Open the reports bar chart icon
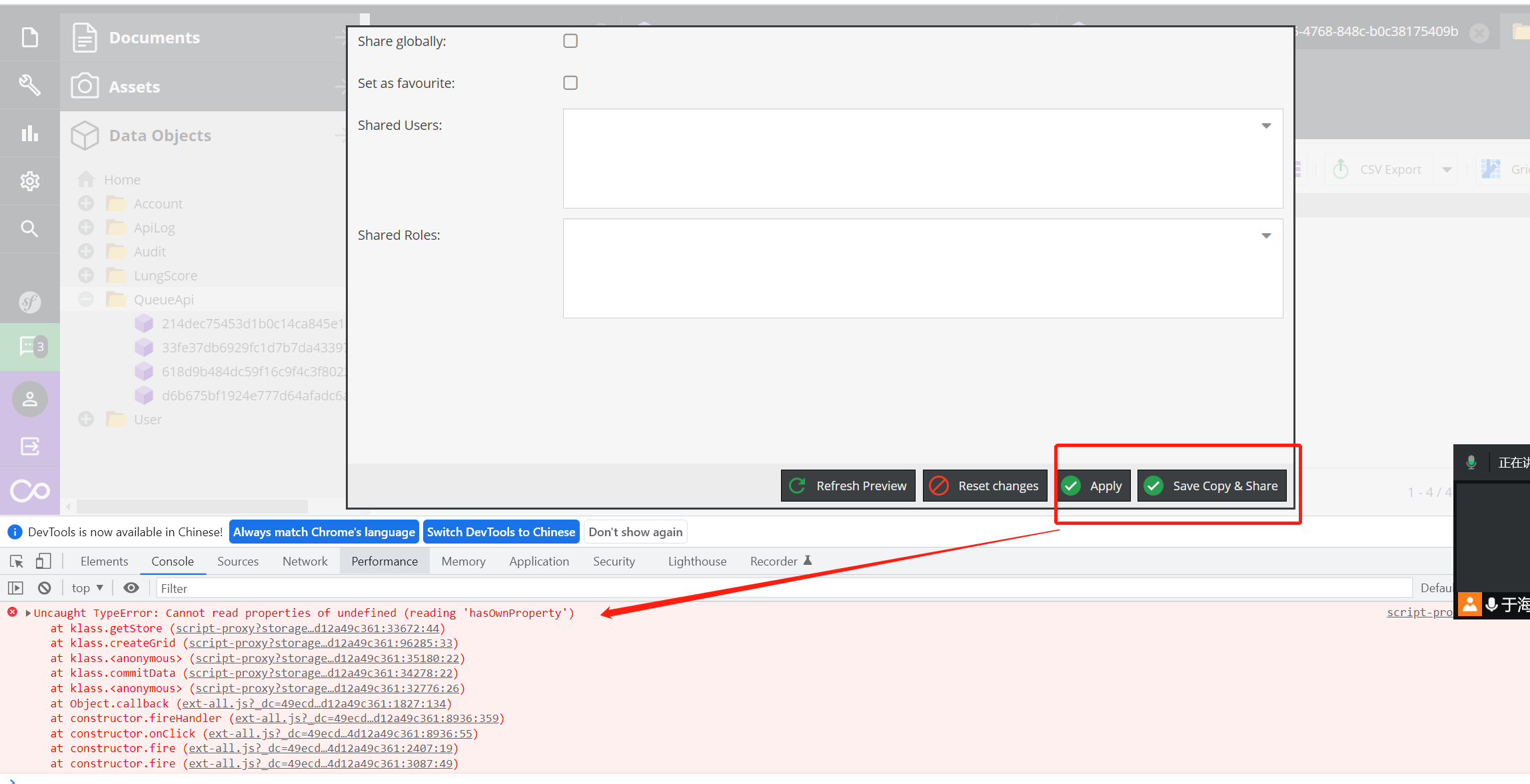The width and height of the screenshot is (1530, 784). 30,133
